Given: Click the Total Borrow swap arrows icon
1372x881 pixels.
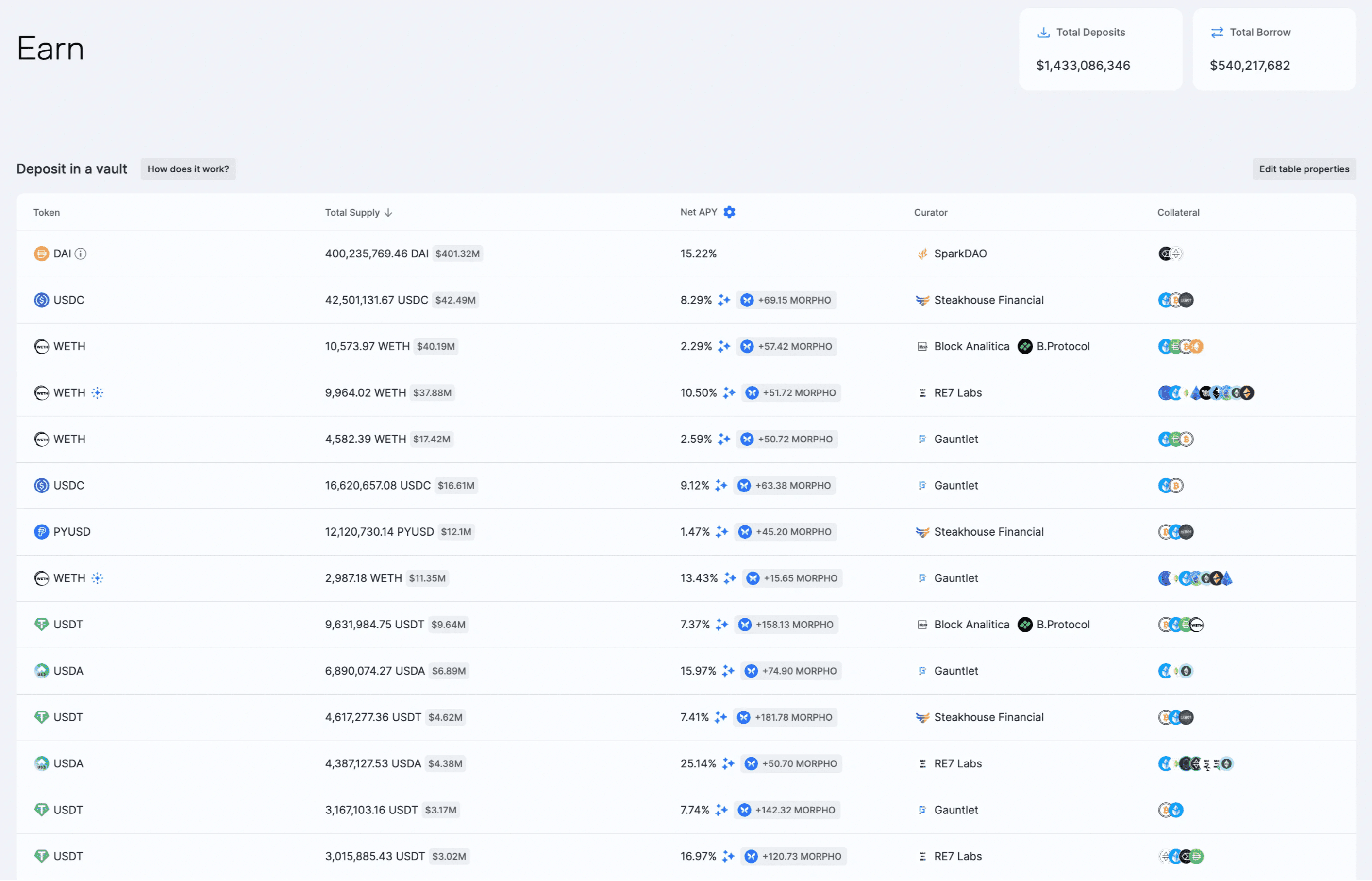Looking at the screenshot, I should (1217, 33).
